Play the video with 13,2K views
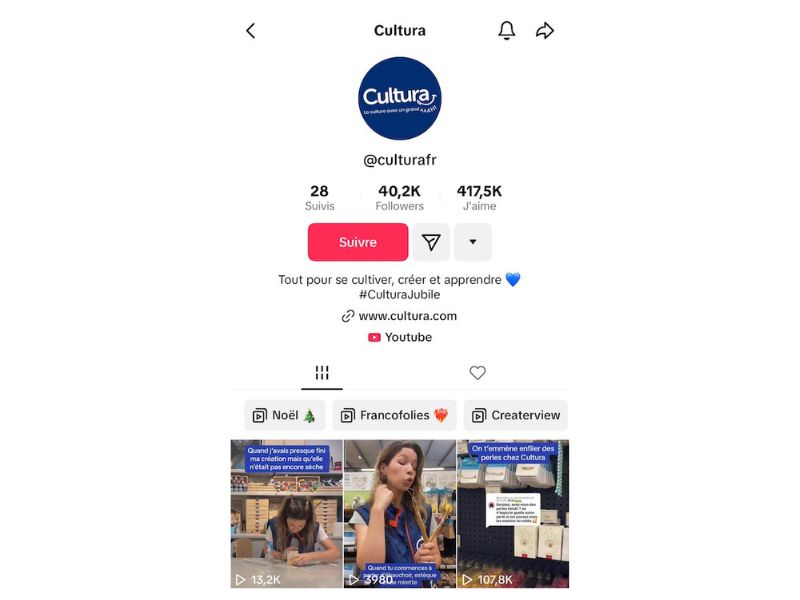 click(286, 514)
